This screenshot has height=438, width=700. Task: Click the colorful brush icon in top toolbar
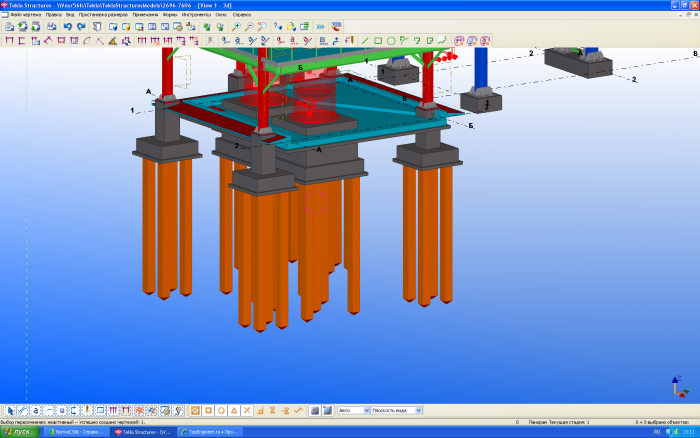336,27
